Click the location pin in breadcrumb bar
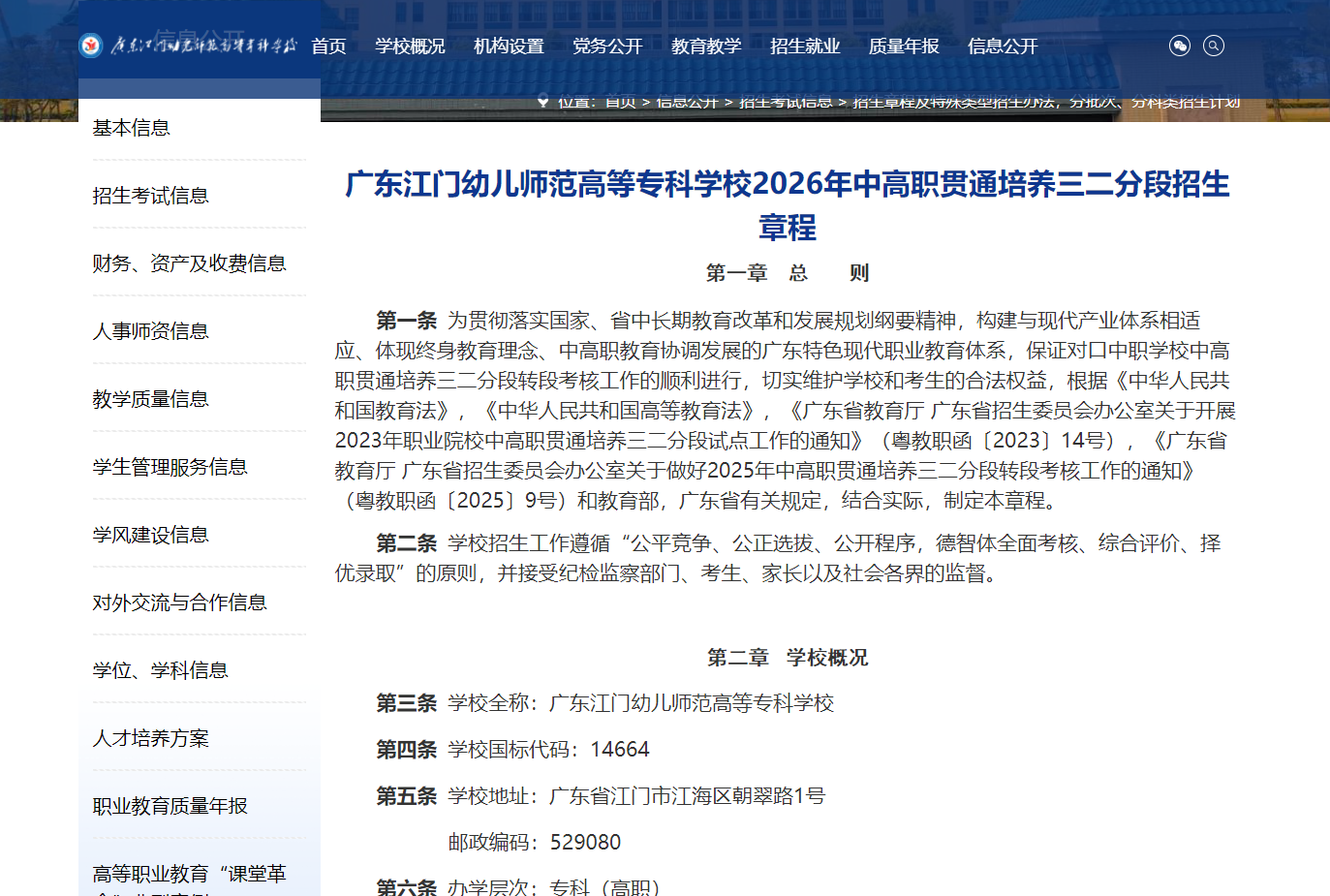This screenshot has width=1330, height=896. [543, 102]
